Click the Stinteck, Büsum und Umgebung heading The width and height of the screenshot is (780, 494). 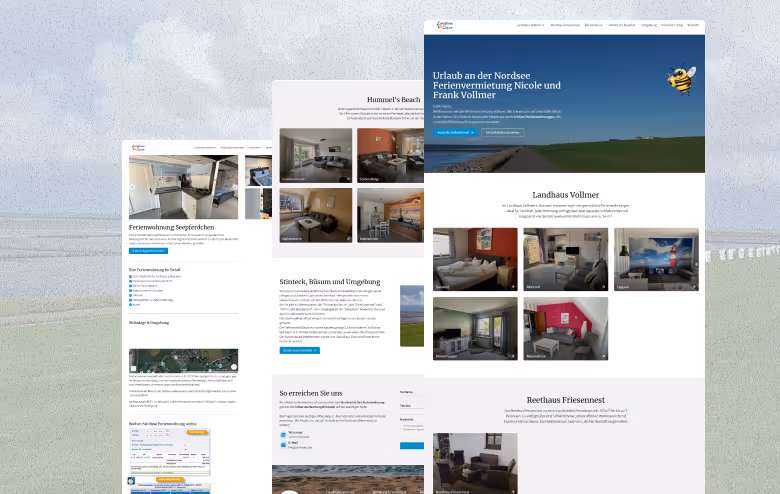330,282
